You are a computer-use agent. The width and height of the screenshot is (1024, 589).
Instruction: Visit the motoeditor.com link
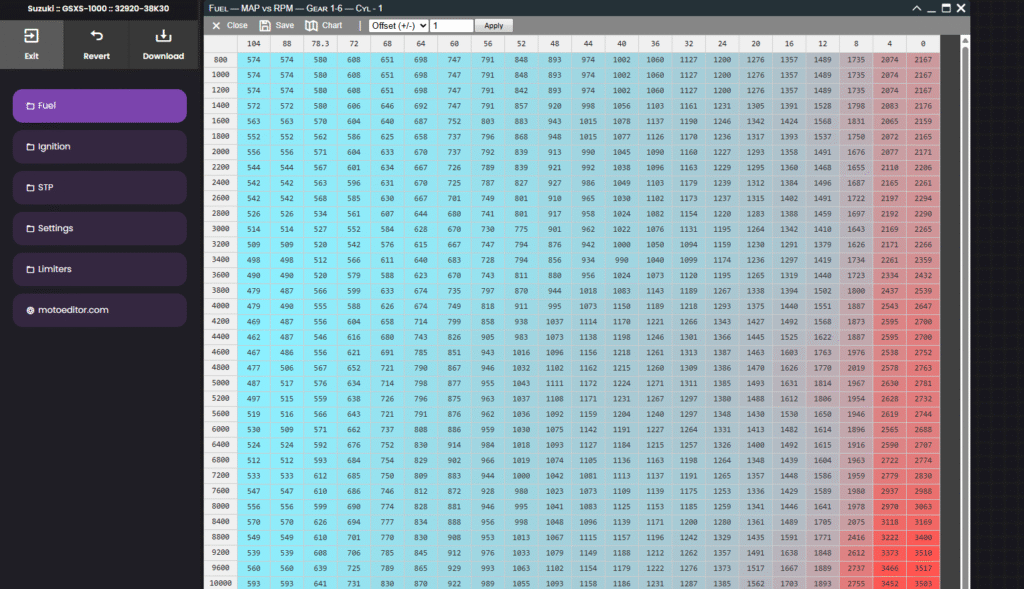[99, 310]
